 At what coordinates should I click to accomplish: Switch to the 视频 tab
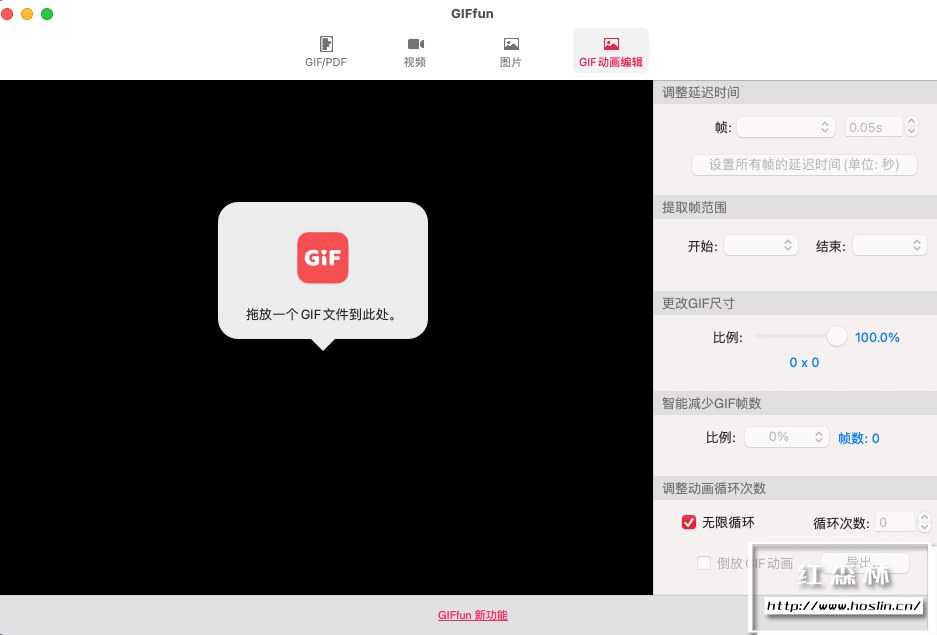(415, 51)
